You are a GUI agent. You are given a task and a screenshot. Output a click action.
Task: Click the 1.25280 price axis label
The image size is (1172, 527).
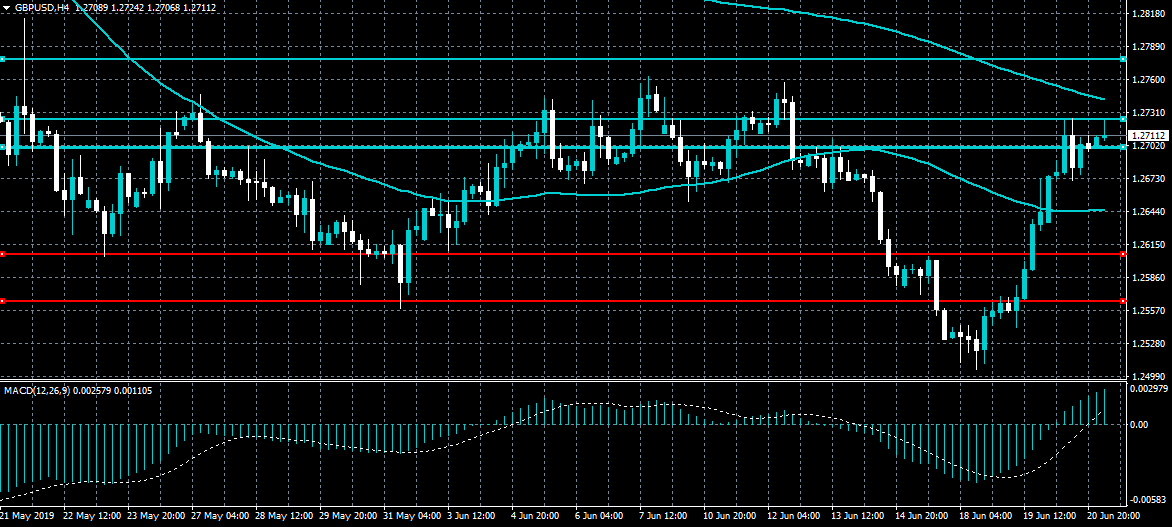click(1147, 343)
